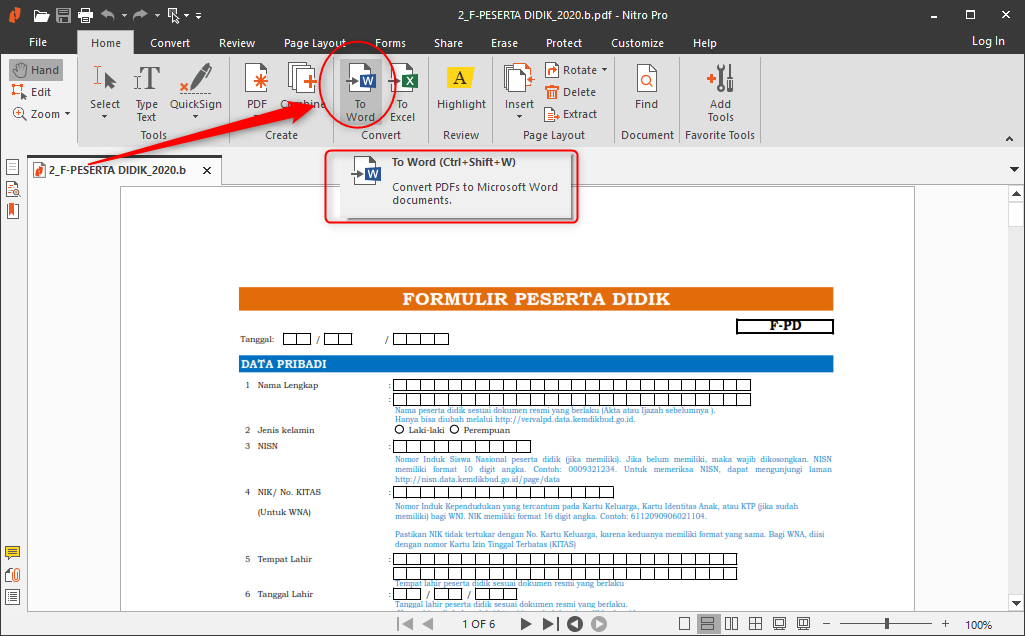Open the Comments panel icon
The width and height of the screenshot is (1025, 636).
[x=13, y=553]
